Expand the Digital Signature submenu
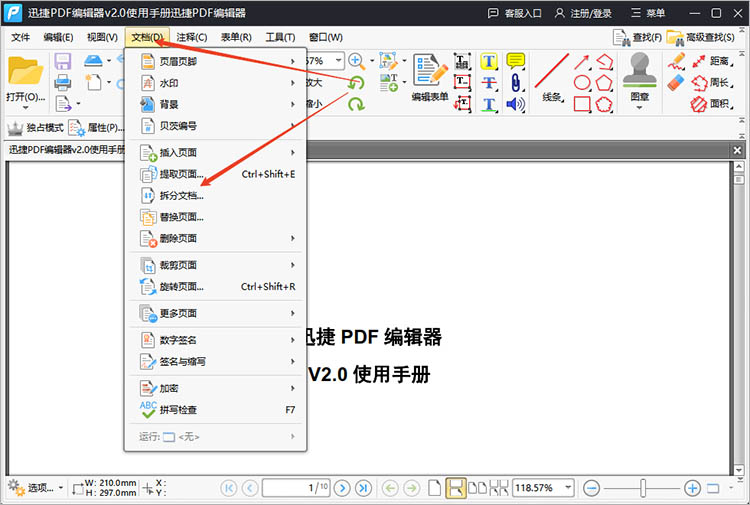 point(217,340)
